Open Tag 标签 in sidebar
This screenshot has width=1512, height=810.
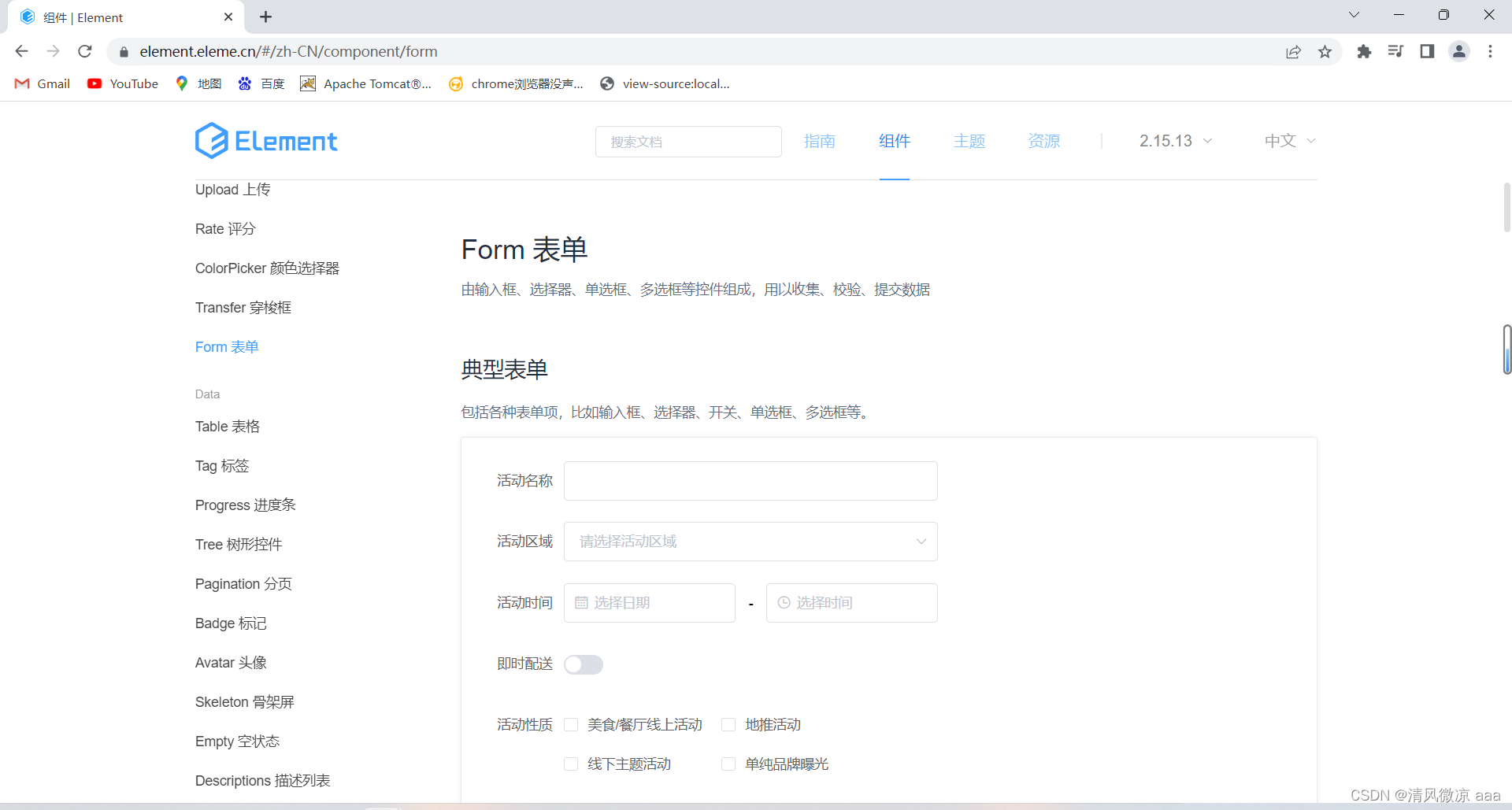click(x=222, y=466)
